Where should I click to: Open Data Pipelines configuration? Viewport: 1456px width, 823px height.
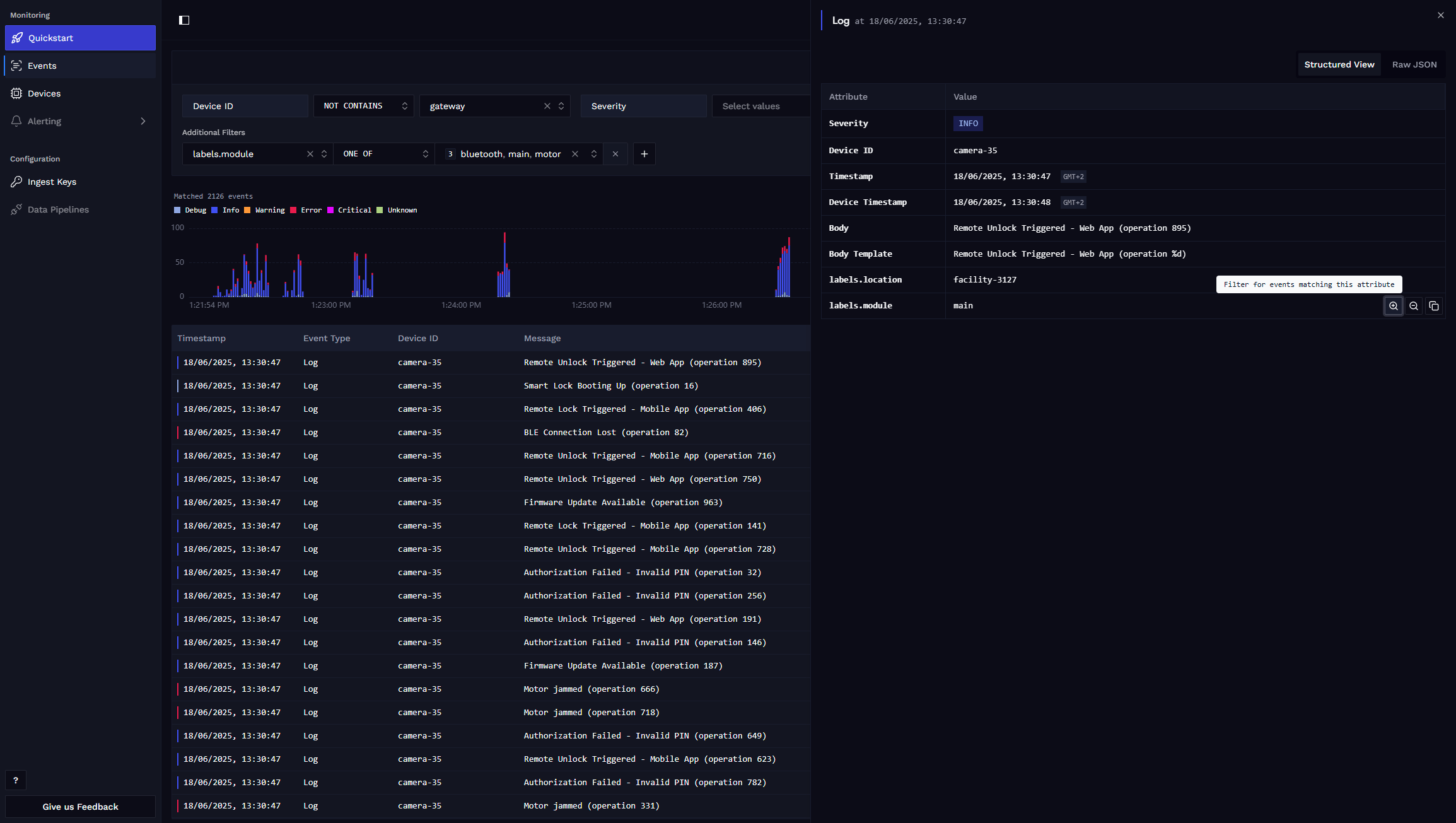click(80, 209)
